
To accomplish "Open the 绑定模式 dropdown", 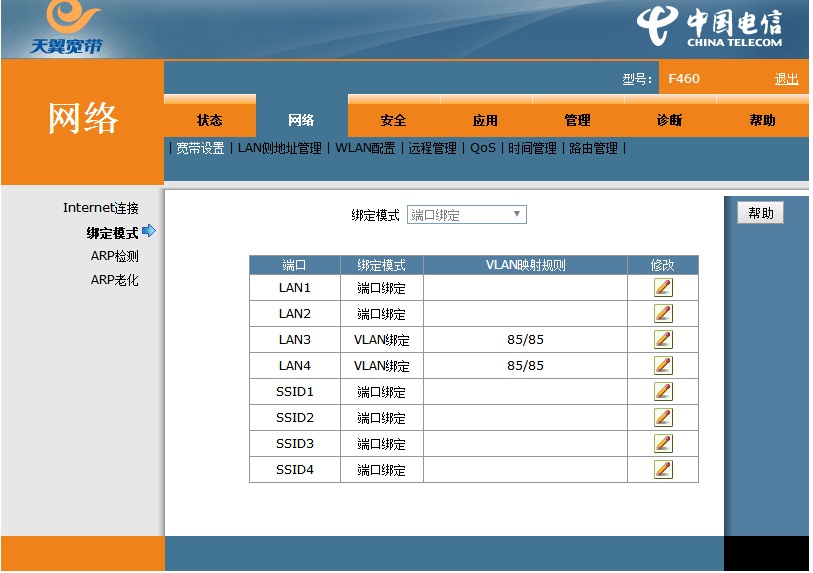I will (466, 215).
